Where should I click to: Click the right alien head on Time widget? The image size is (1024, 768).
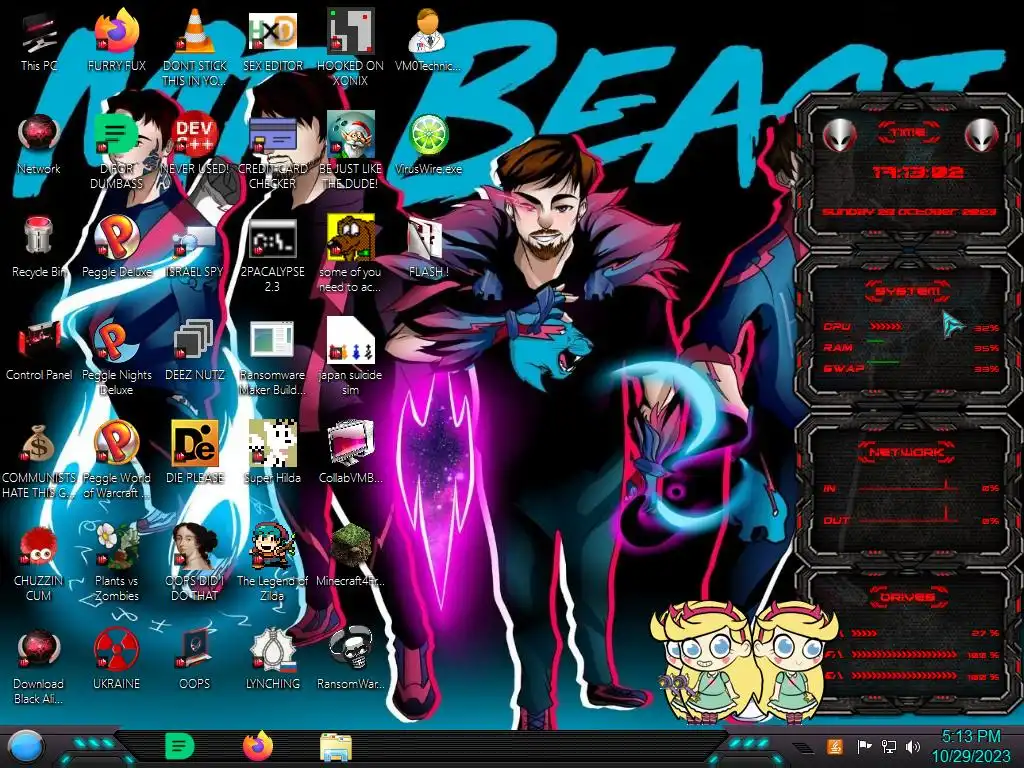click(x=981, y=135)
